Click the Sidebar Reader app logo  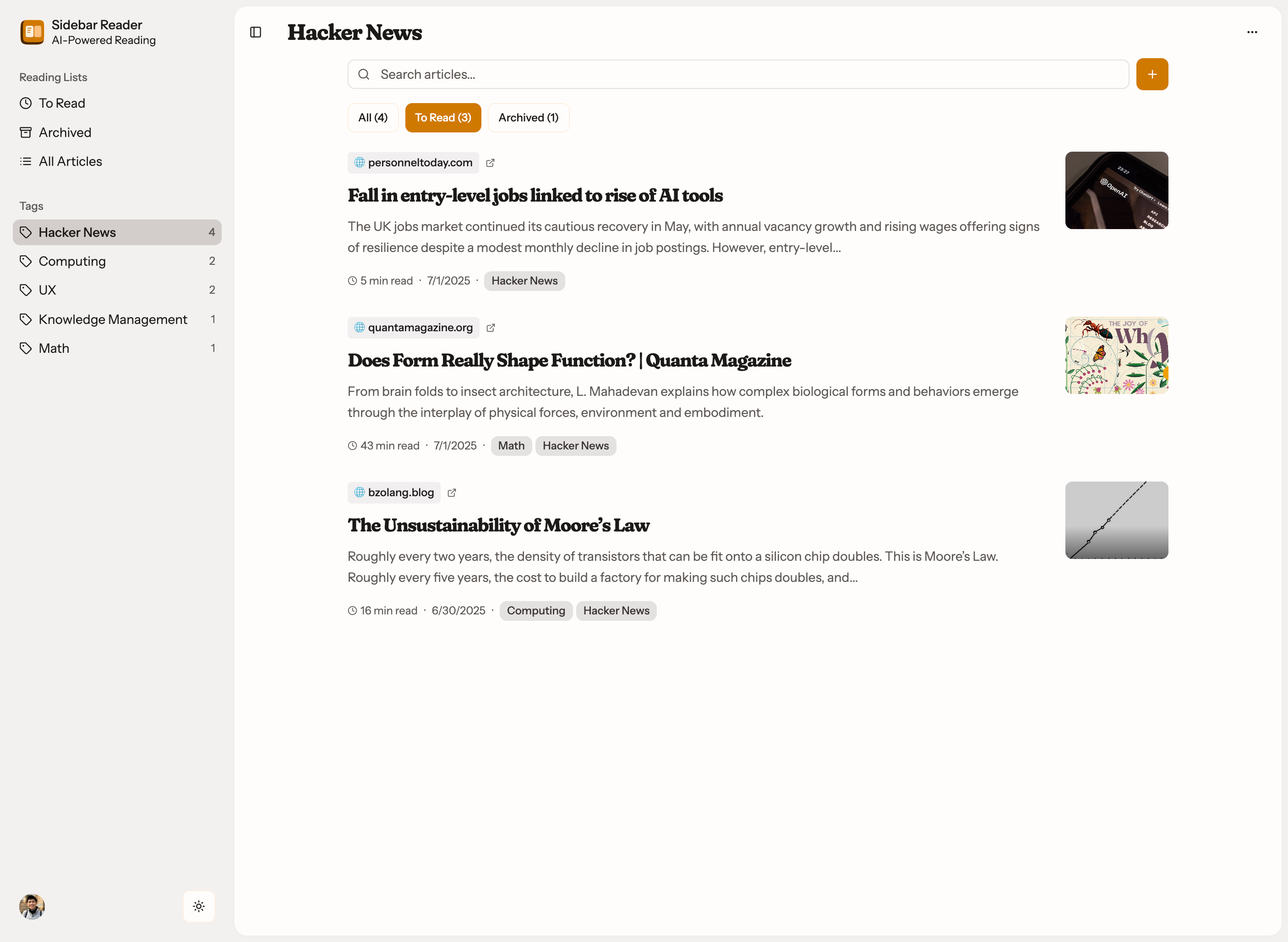(32, 32)
